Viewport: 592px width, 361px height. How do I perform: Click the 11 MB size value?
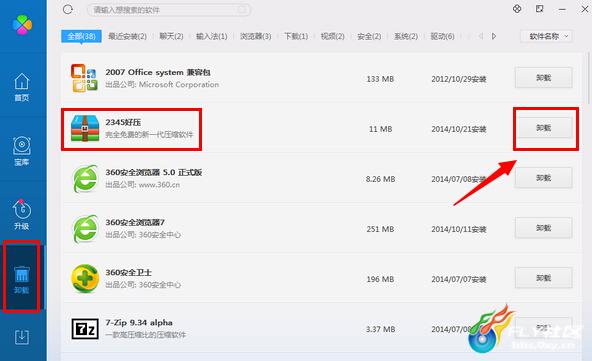(x=381, y=129)
